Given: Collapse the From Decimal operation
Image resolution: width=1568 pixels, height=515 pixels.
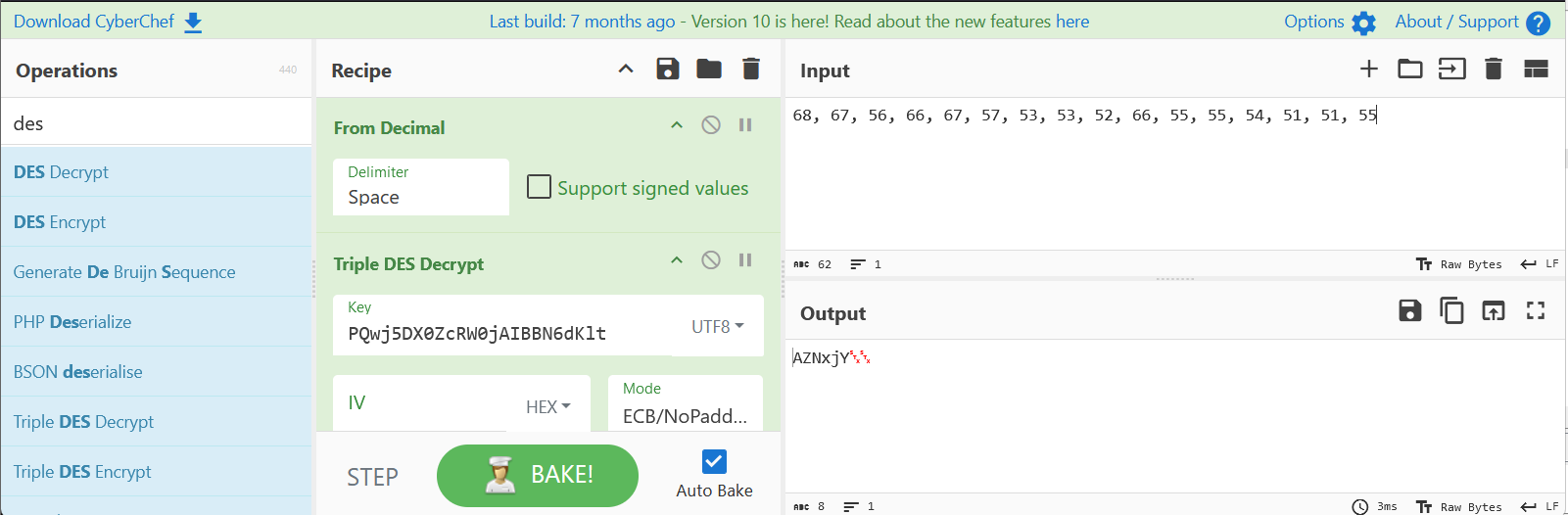Looking at the screenshot, I should click(677, 125).
